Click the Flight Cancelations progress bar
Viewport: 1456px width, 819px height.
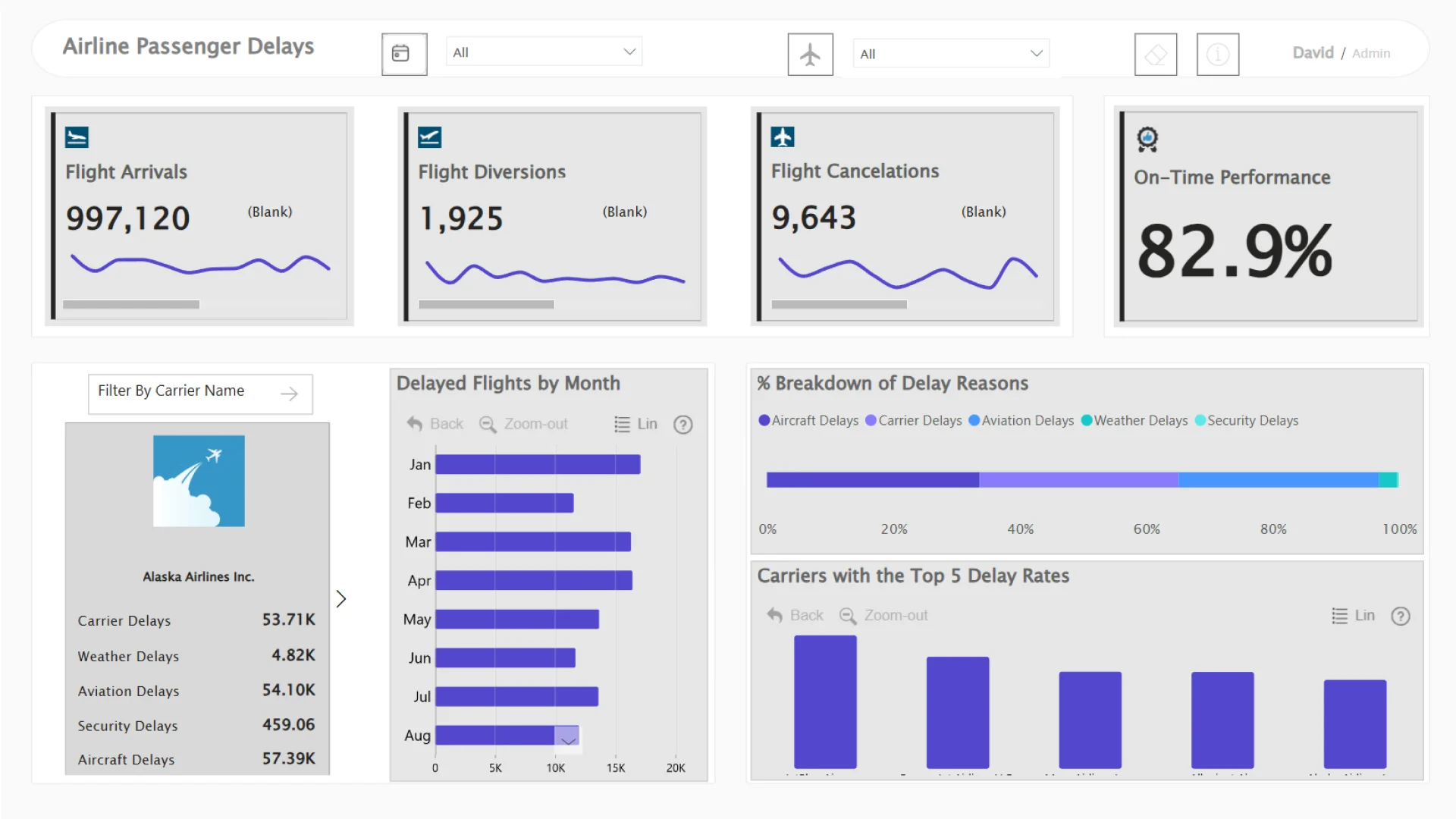[x=839, y=304]
